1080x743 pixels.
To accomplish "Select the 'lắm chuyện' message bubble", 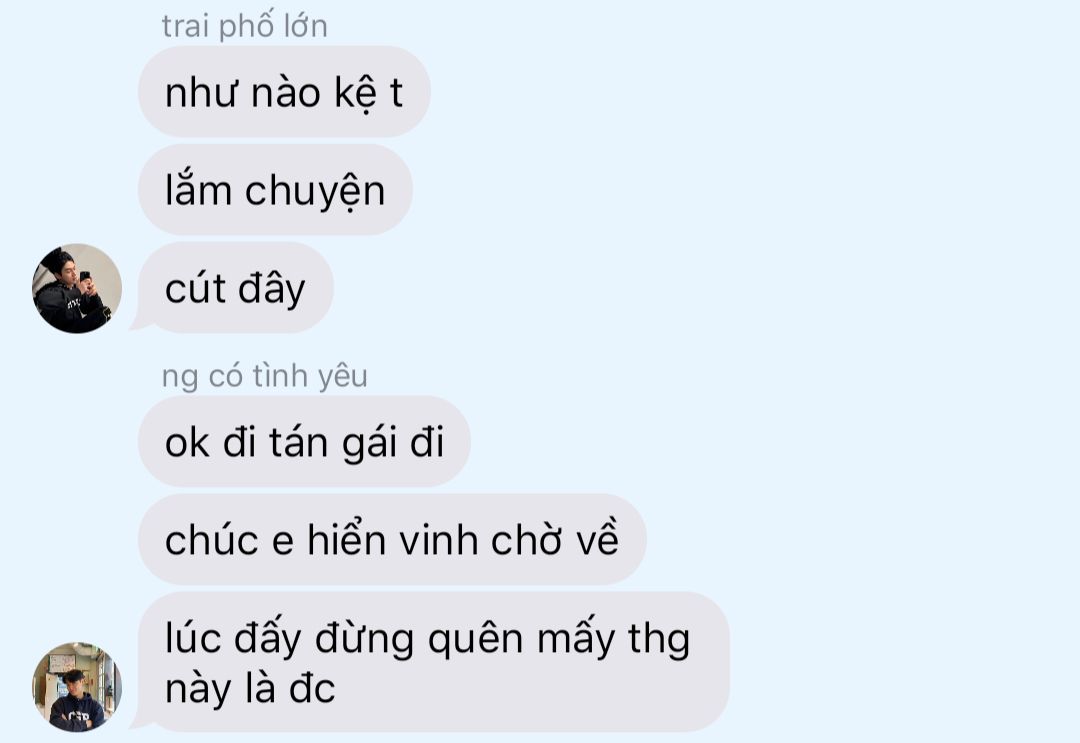I will point(276,190).
